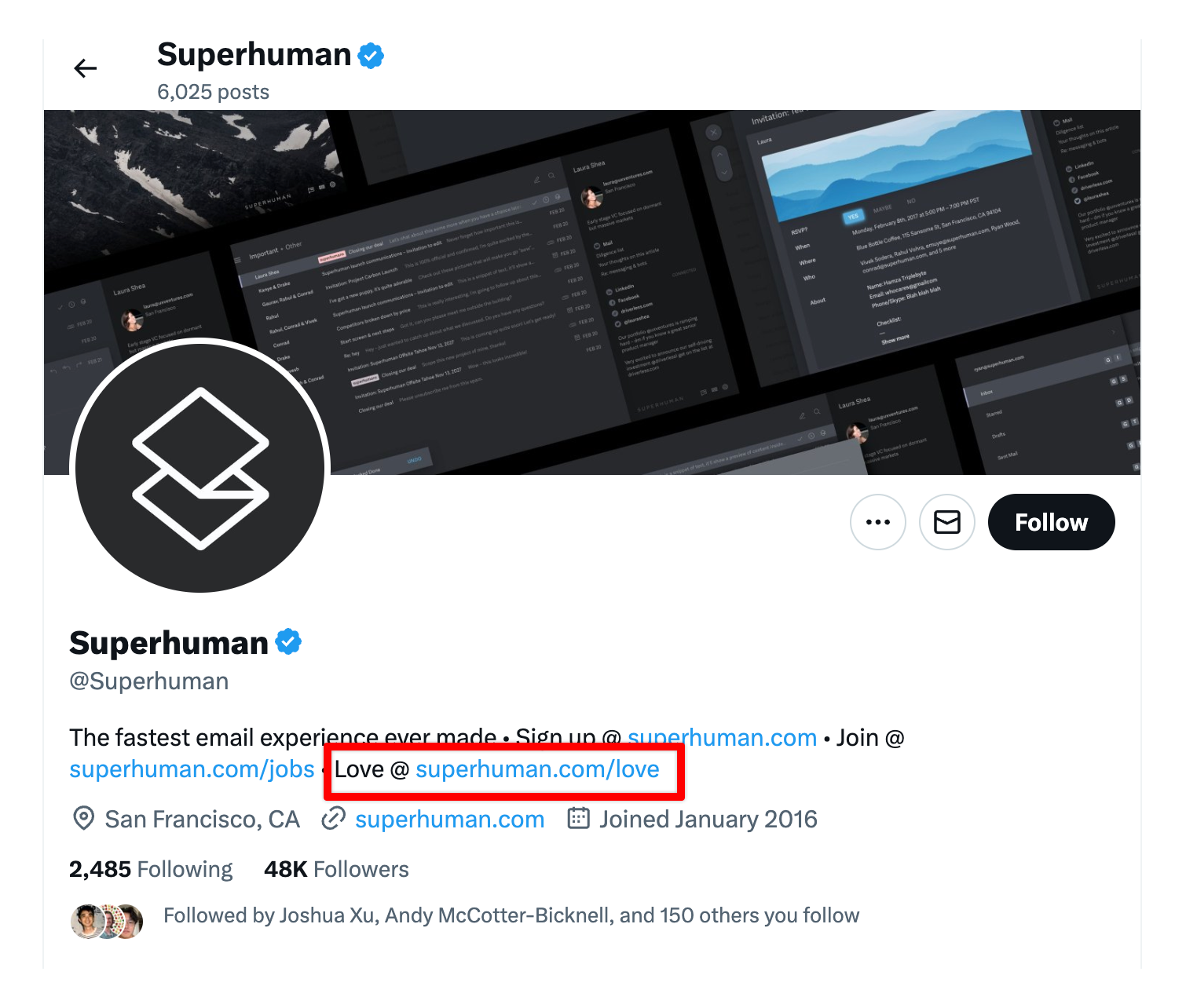Image resolution: width=1186 pixels, height=1008 pixels.
Task: Click the envelope message icon
Action: pos(946,522)
